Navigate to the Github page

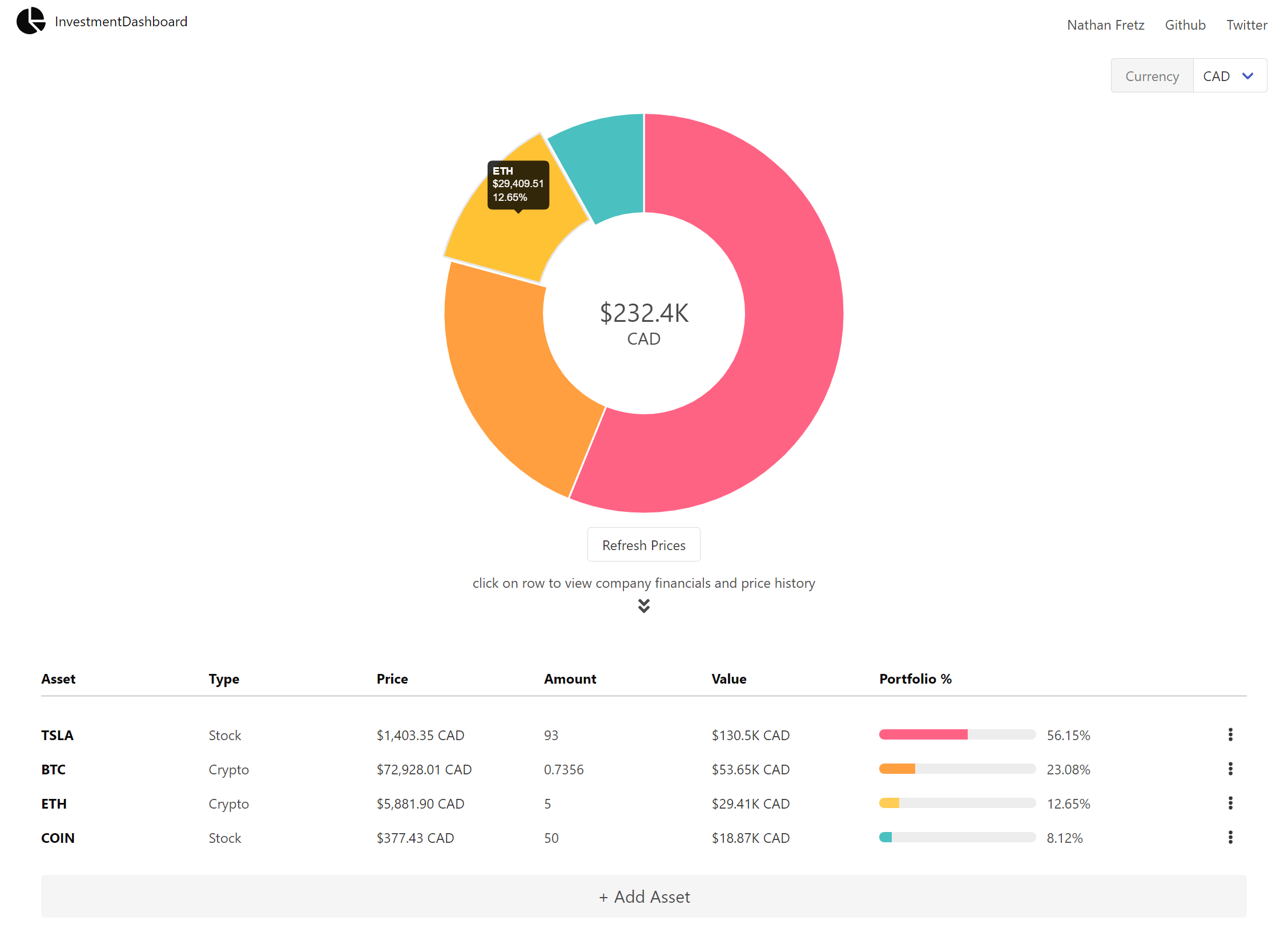[1185, 25]
